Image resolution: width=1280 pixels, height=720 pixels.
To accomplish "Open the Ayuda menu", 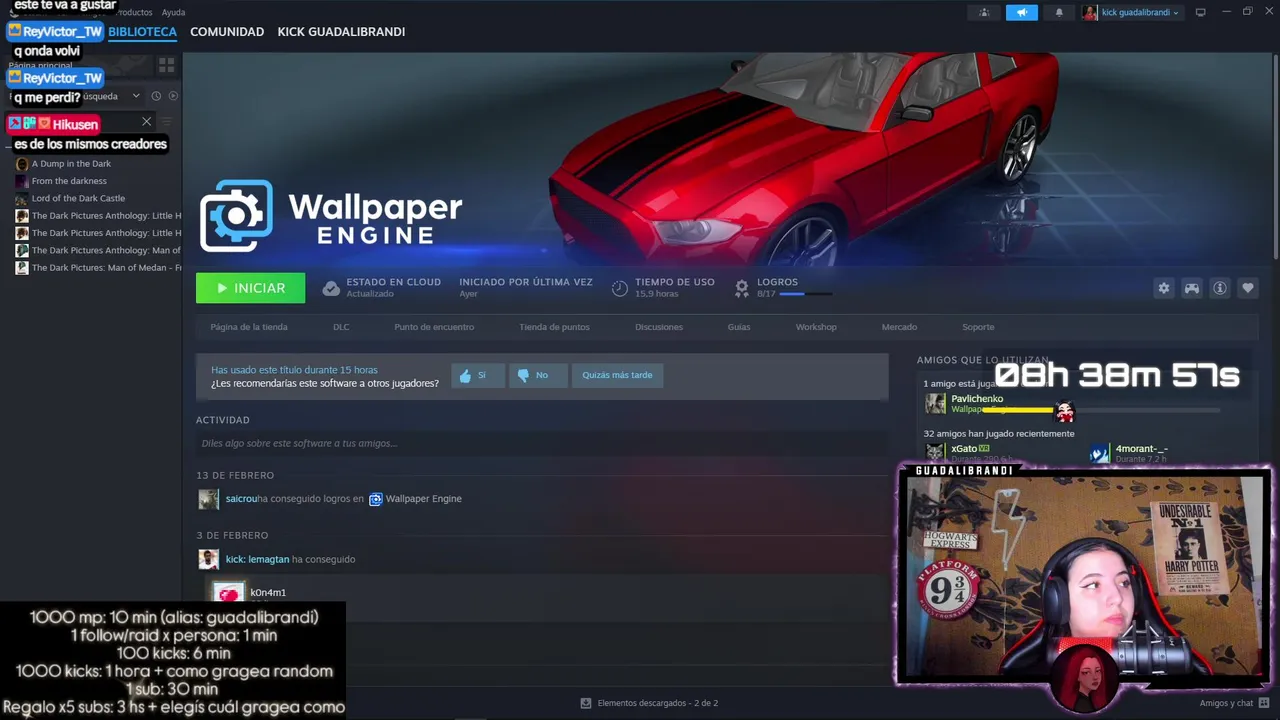I will tap(173, 13).
